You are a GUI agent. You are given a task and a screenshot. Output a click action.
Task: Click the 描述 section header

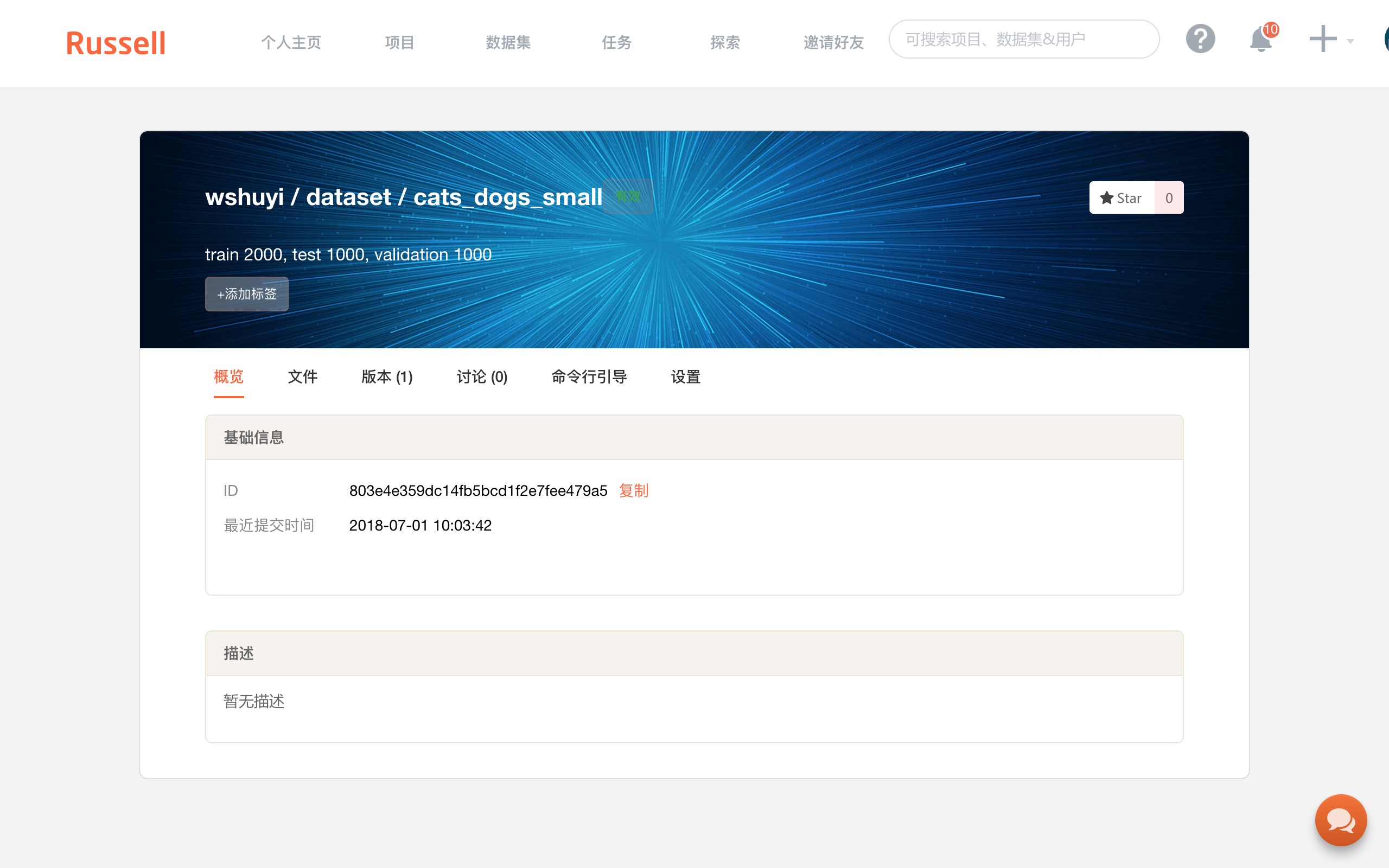pos(694,653)
